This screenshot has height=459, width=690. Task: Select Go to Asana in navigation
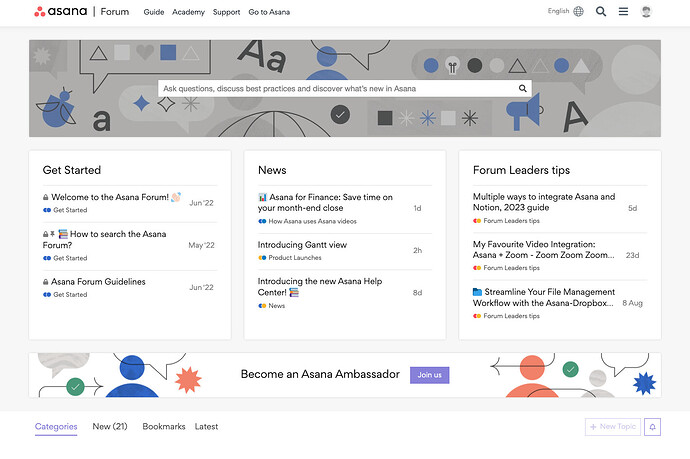269,12
